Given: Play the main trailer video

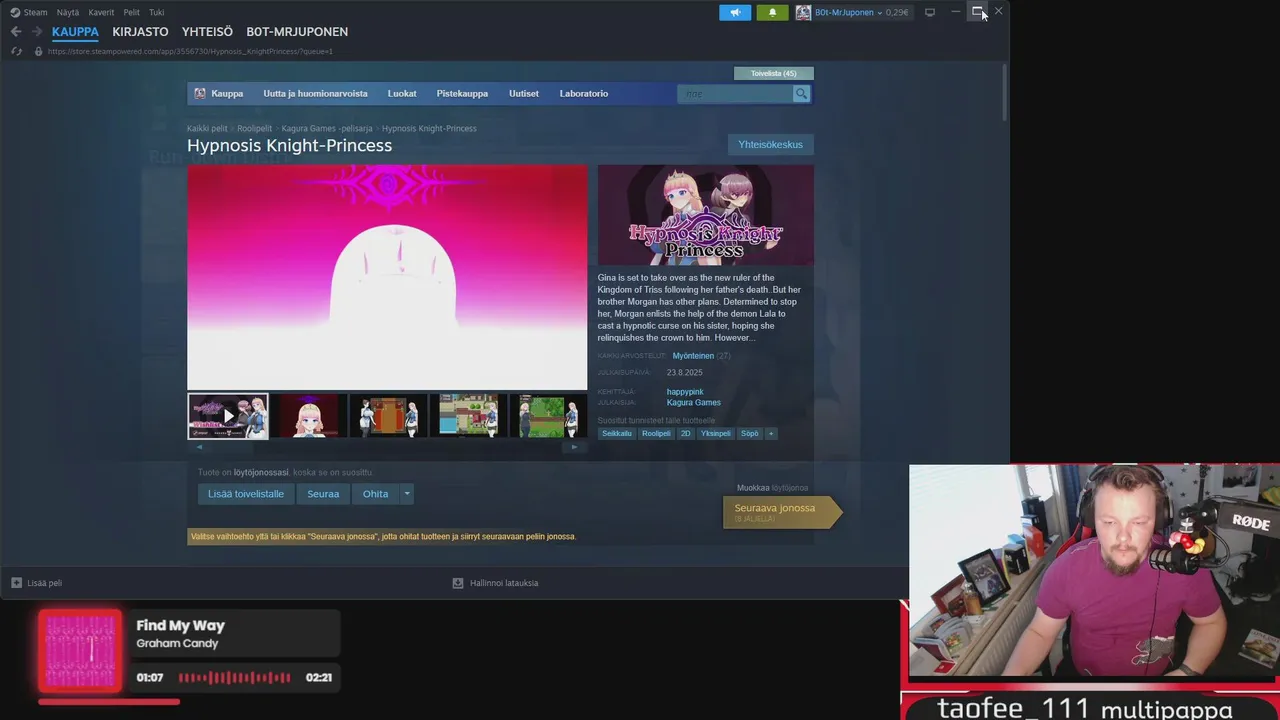Looking at the screenshot, I should [x=387, y=277].
